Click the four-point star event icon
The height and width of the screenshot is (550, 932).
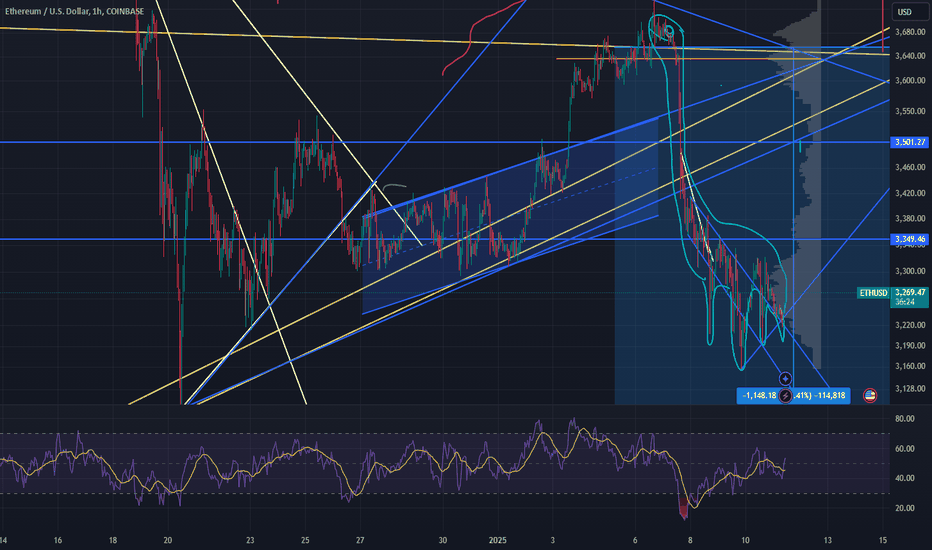(785, 379)
